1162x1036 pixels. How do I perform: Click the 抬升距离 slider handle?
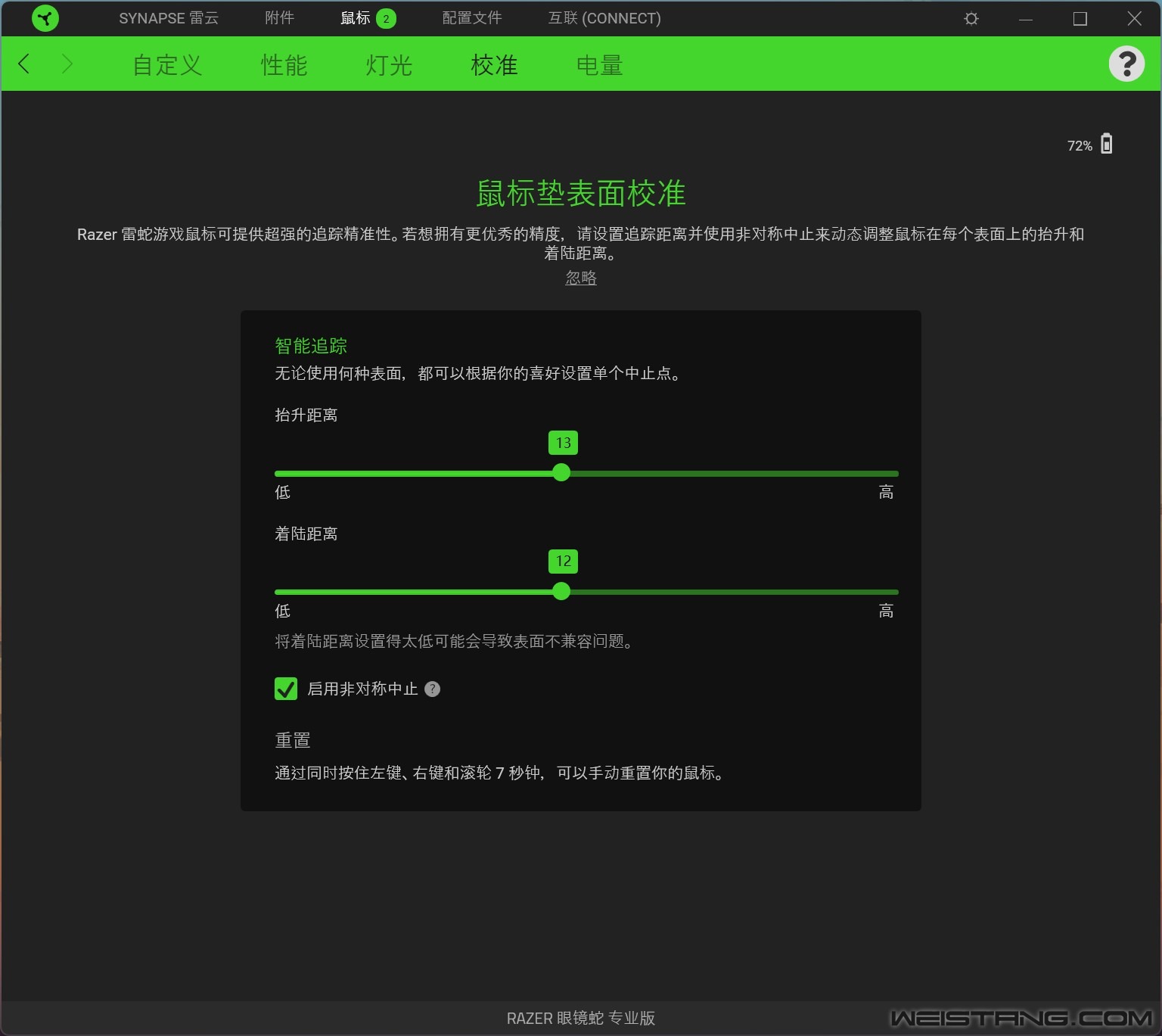coord(561,472)
